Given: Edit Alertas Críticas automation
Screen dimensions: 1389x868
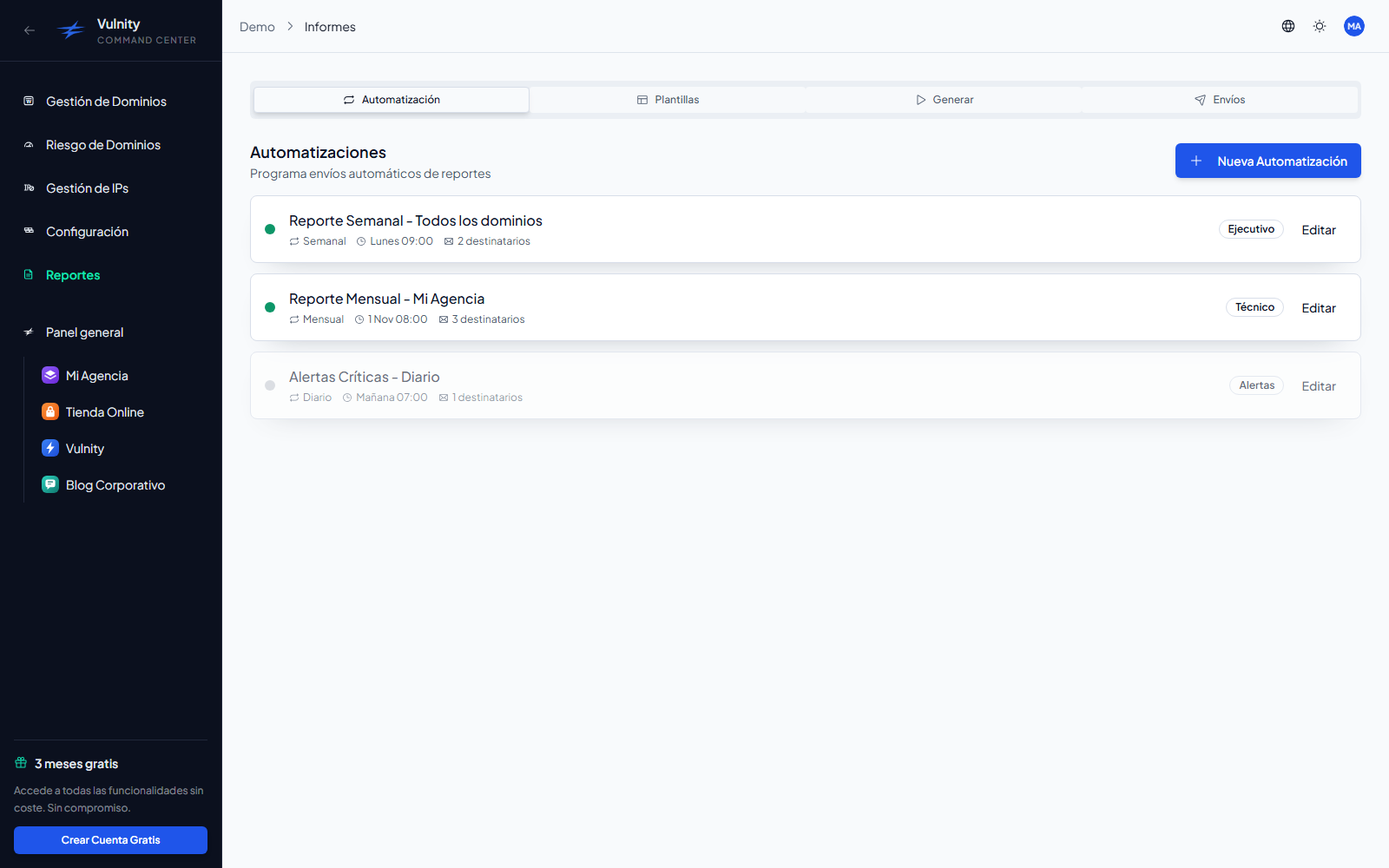Looking at the screenshot, I should click(x=1319, y=386).
